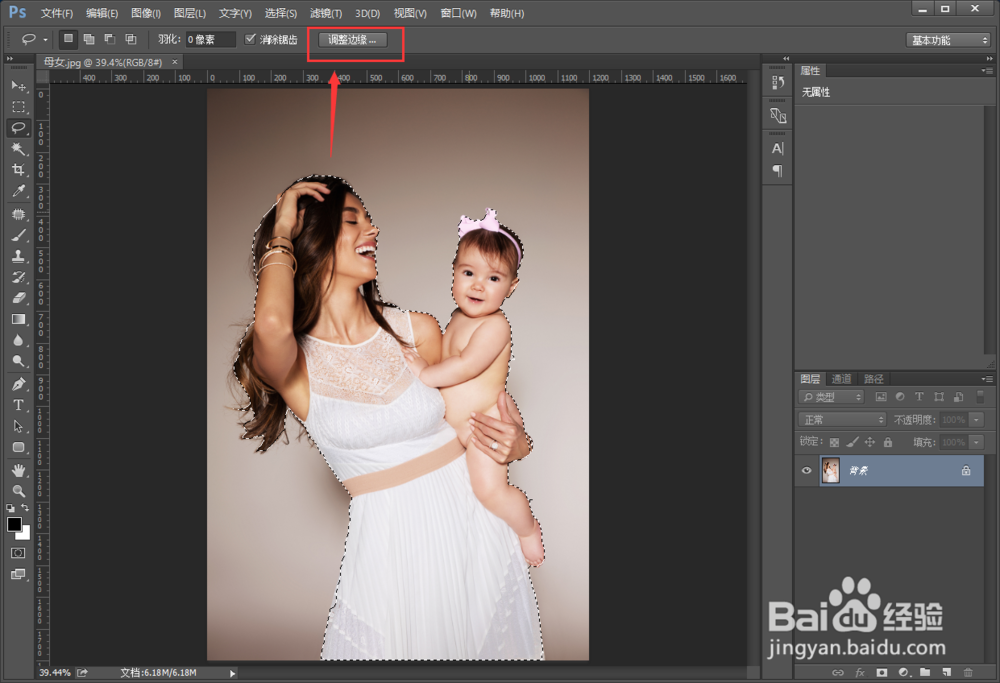
Task: Toggle Lock Transparent Pixels
Action: pos(834,442)
